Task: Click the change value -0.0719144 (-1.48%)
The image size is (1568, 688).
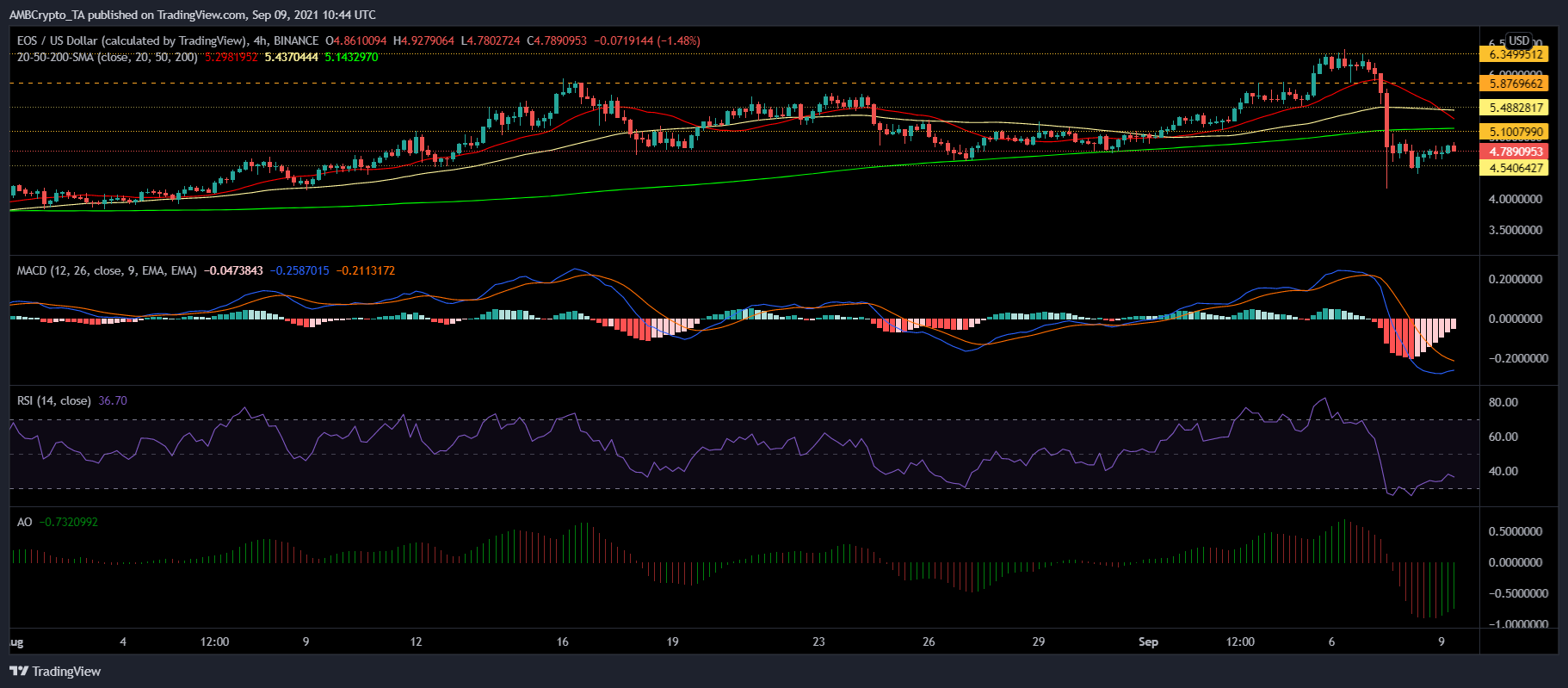Action: 649,40
